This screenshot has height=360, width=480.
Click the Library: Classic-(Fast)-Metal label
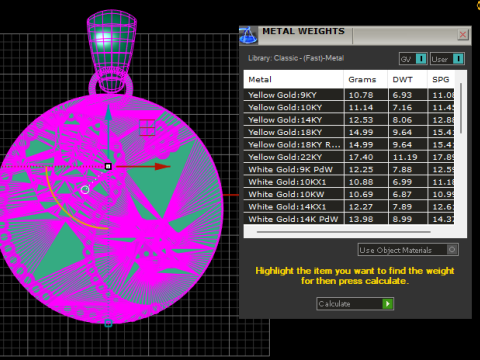pos(296,58)
